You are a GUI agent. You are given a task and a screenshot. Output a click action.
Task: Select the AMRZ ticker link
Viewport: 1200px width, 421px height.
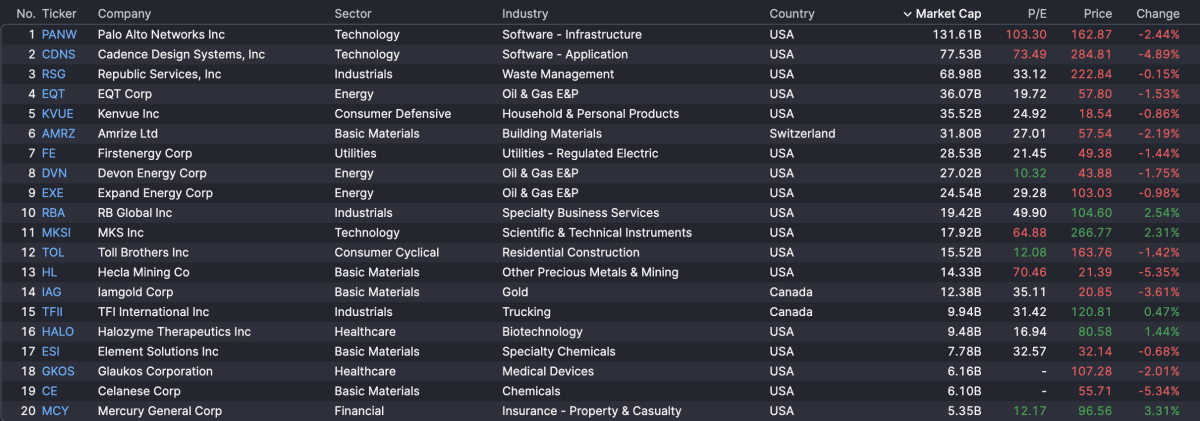[x=58, y=133]
